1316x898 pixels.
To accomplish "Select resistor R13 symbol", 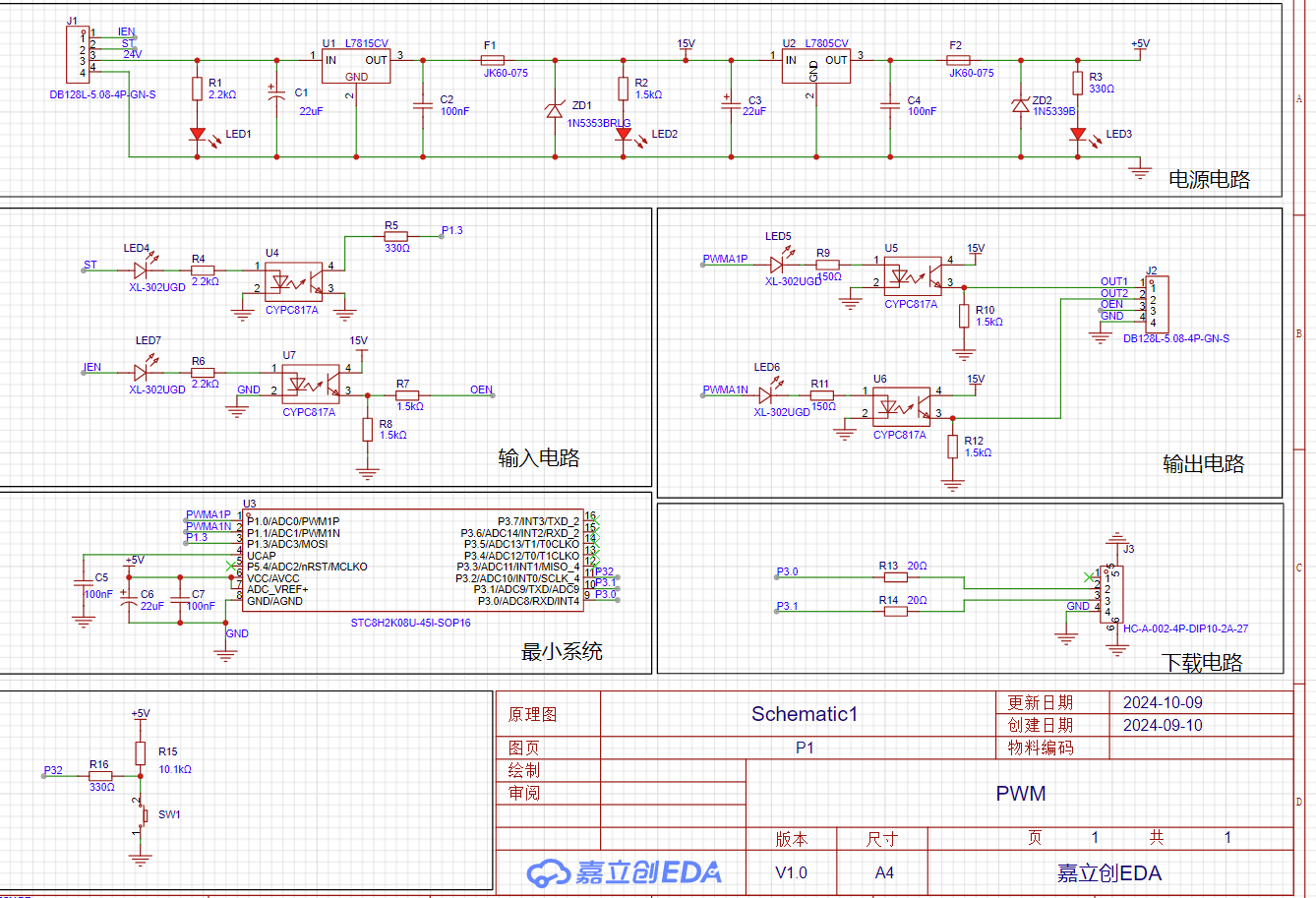I will coord(895,577).
